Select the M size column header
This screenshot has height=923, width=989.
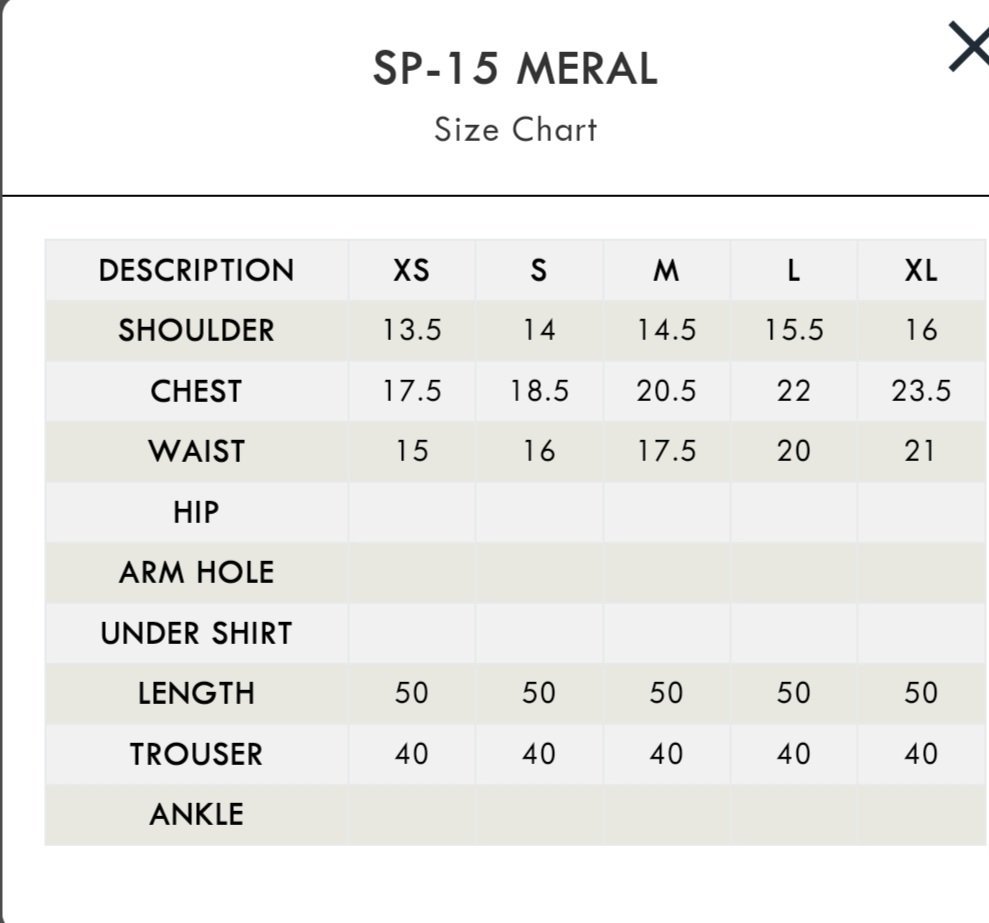[666, 271]
